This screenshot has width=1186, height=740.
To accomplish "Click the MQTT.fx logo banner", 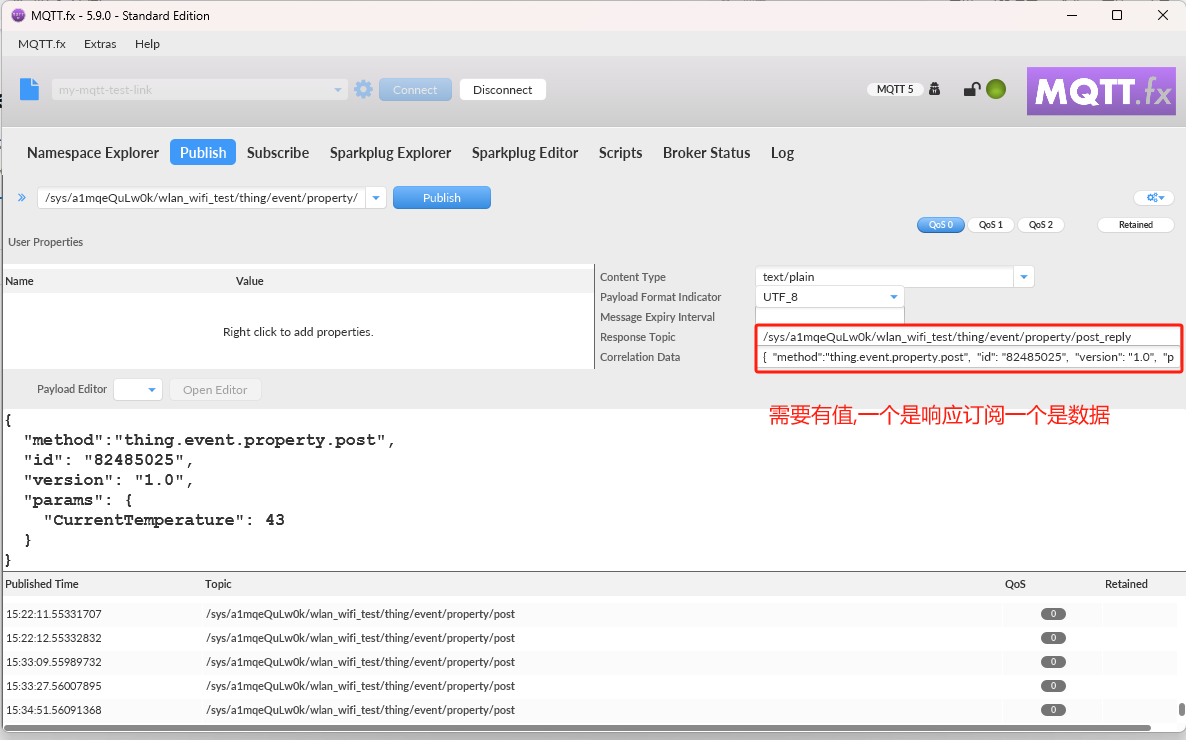I will pos(1101,91).
